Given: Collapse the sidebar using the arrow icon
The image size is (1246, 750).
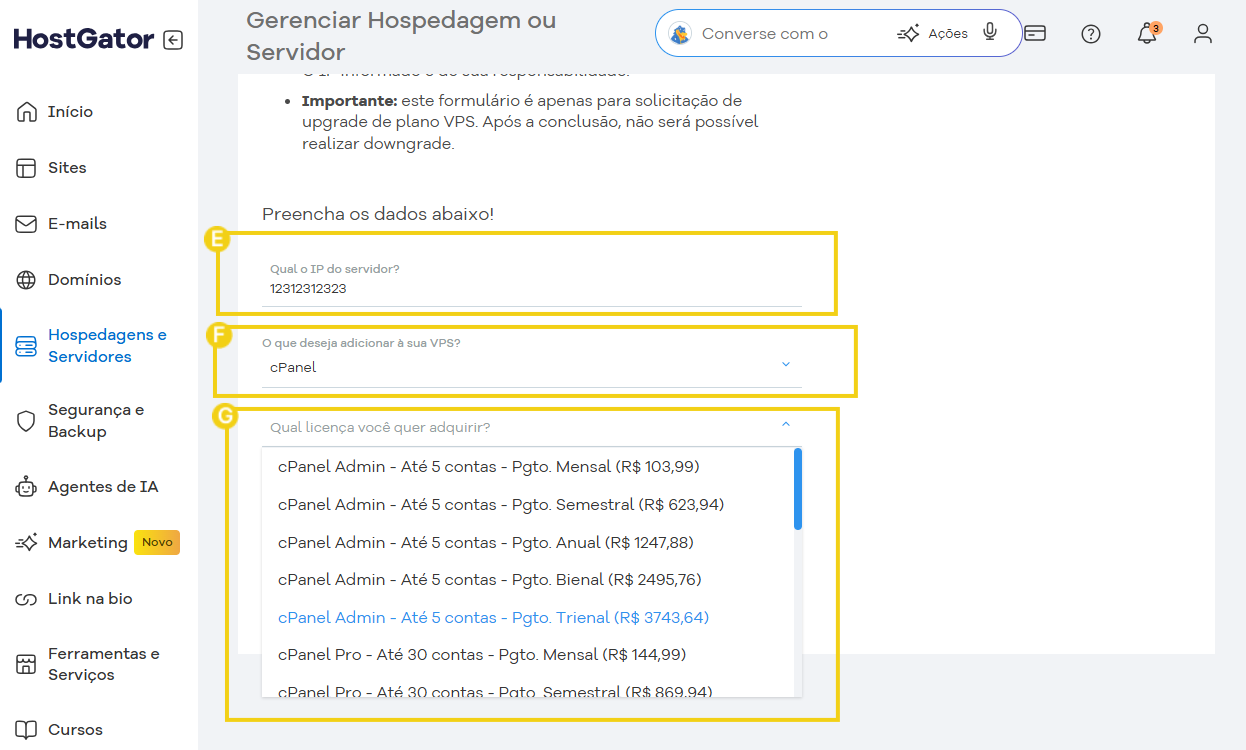Looking at the screenshot, I should [173, 40].
